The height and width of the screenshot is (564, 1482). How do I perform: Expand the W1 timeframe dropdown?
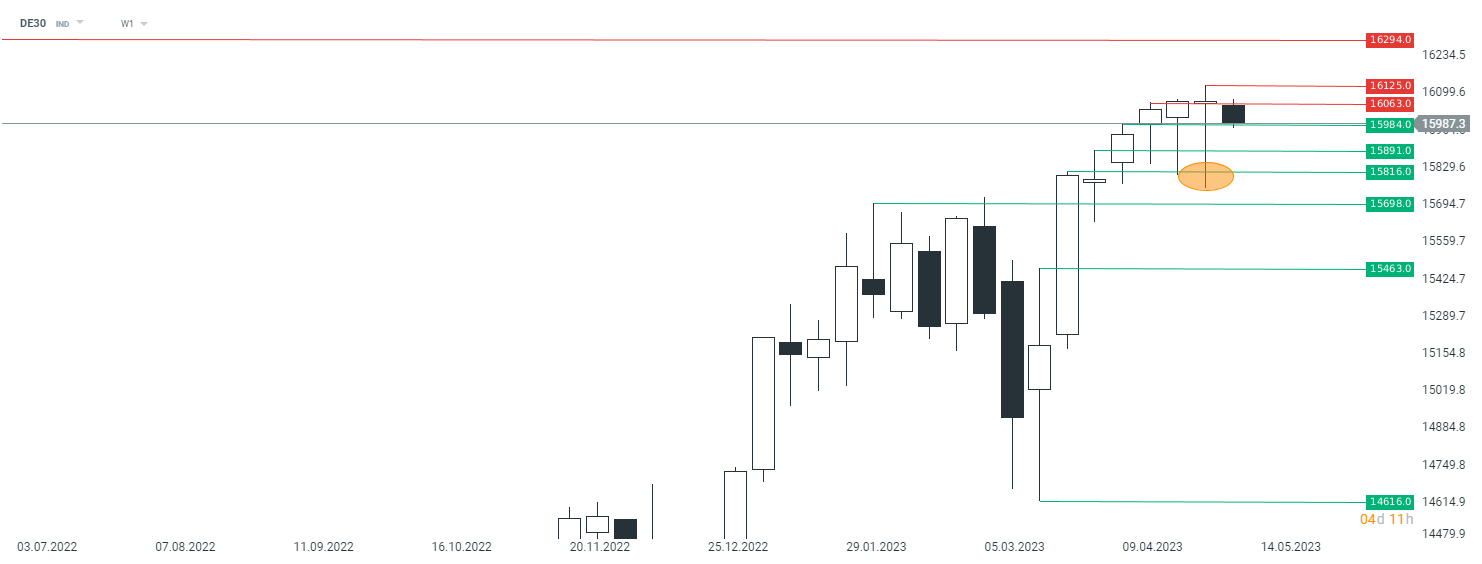point(144,23)
